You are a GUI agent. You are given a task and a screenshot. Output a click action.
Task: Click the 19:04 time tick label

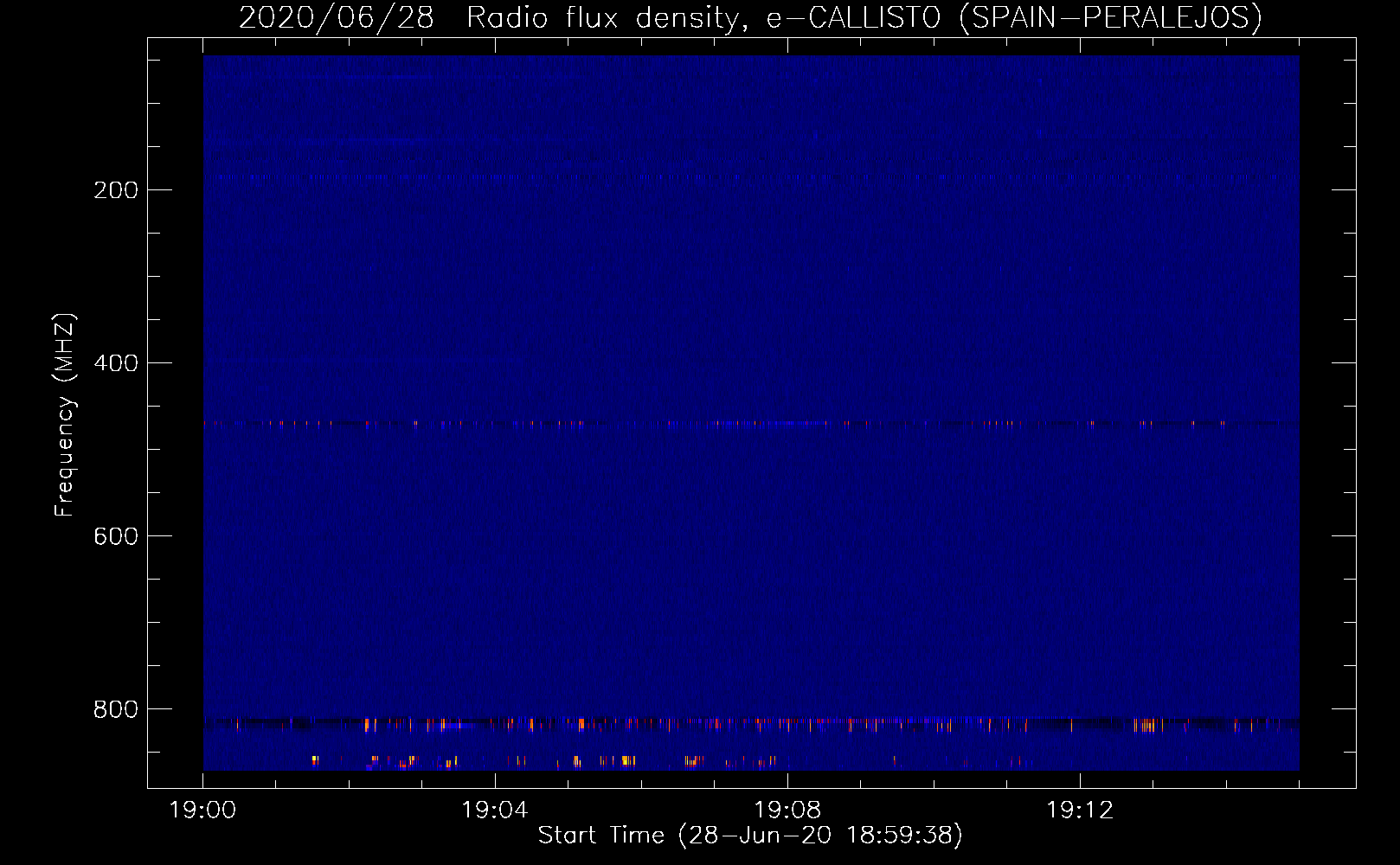click(x=494, y=811)
